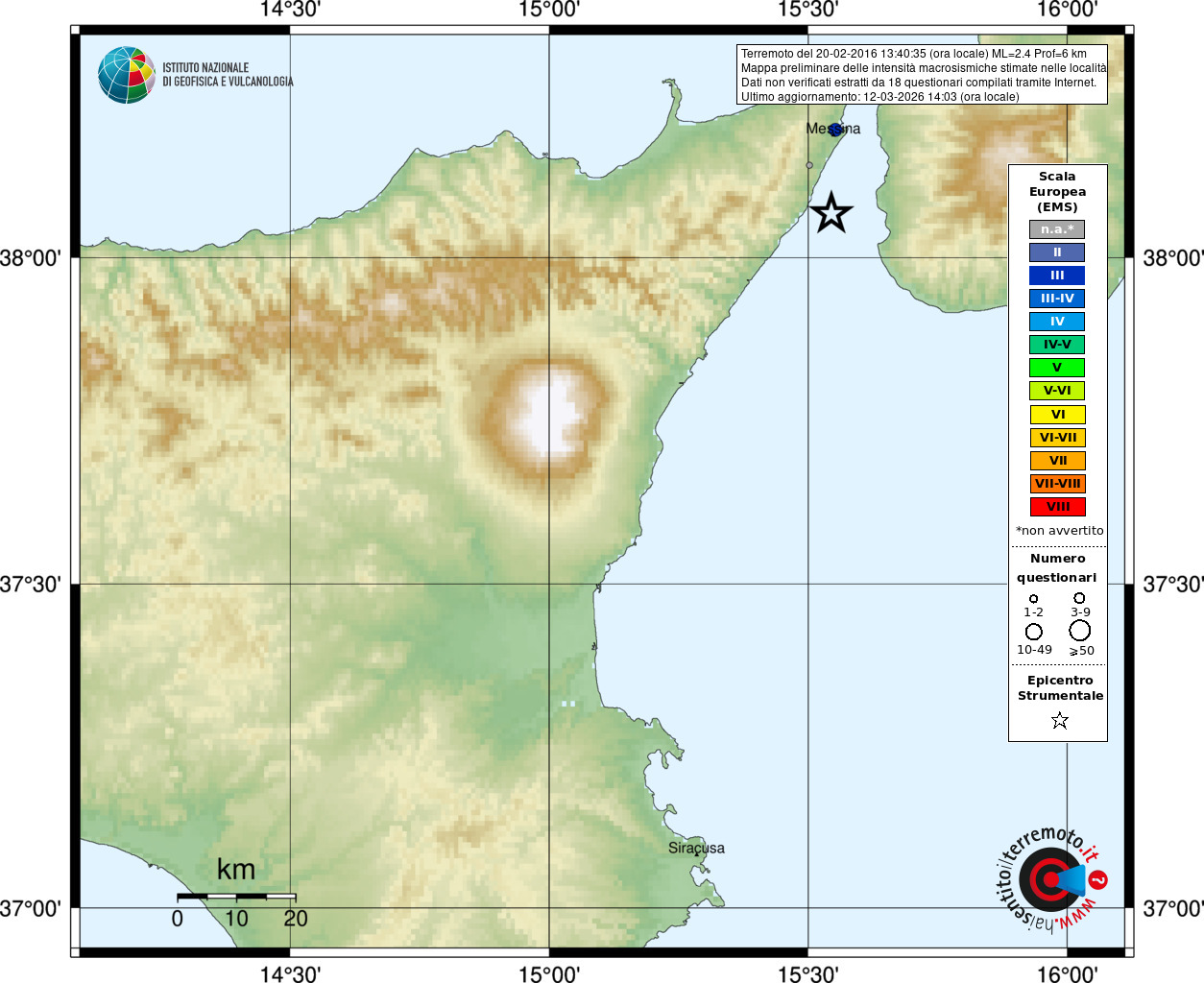Click the top 14°30' longitude label
Screen dimensions: 1204x983
tap(290, 10)
